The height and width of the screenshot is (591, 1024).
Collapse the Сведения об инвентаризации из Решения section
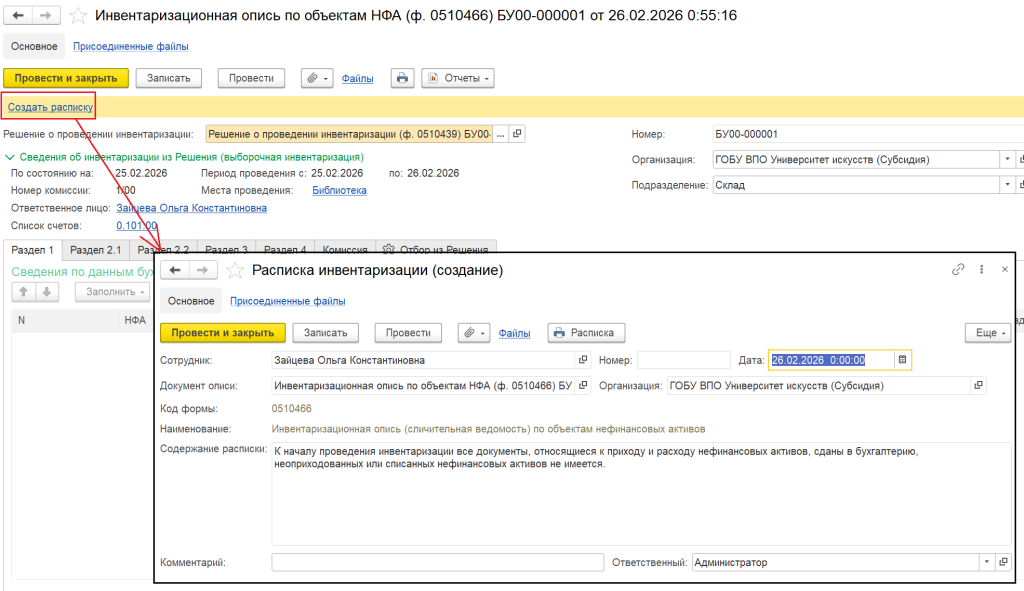(x=10, y=157)
